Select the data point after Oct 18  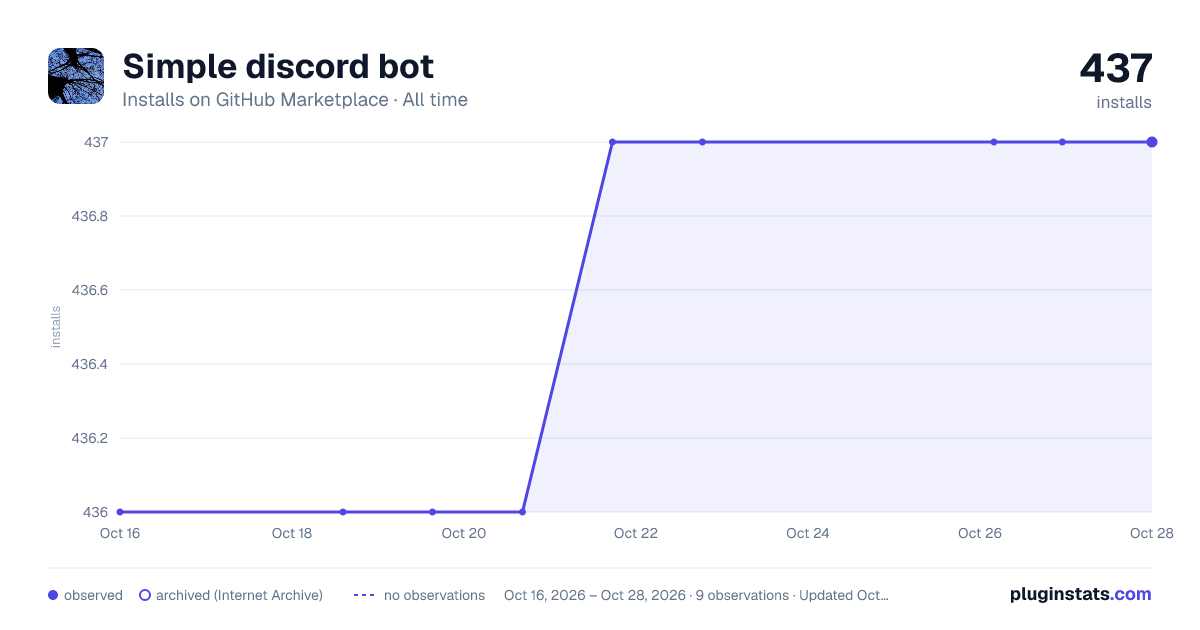(x=343, y=512)
